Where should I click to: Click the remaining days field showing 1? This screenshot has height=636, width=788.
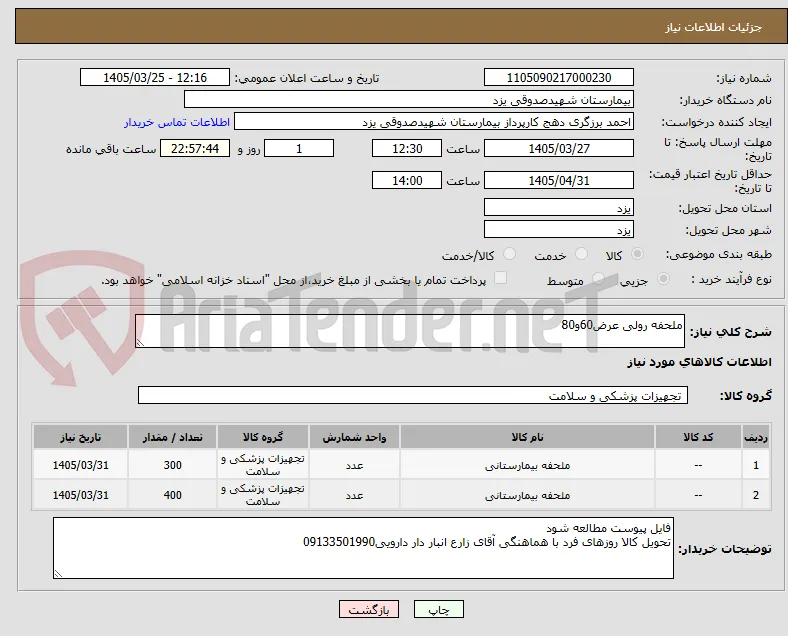click(x=299, y=149)
